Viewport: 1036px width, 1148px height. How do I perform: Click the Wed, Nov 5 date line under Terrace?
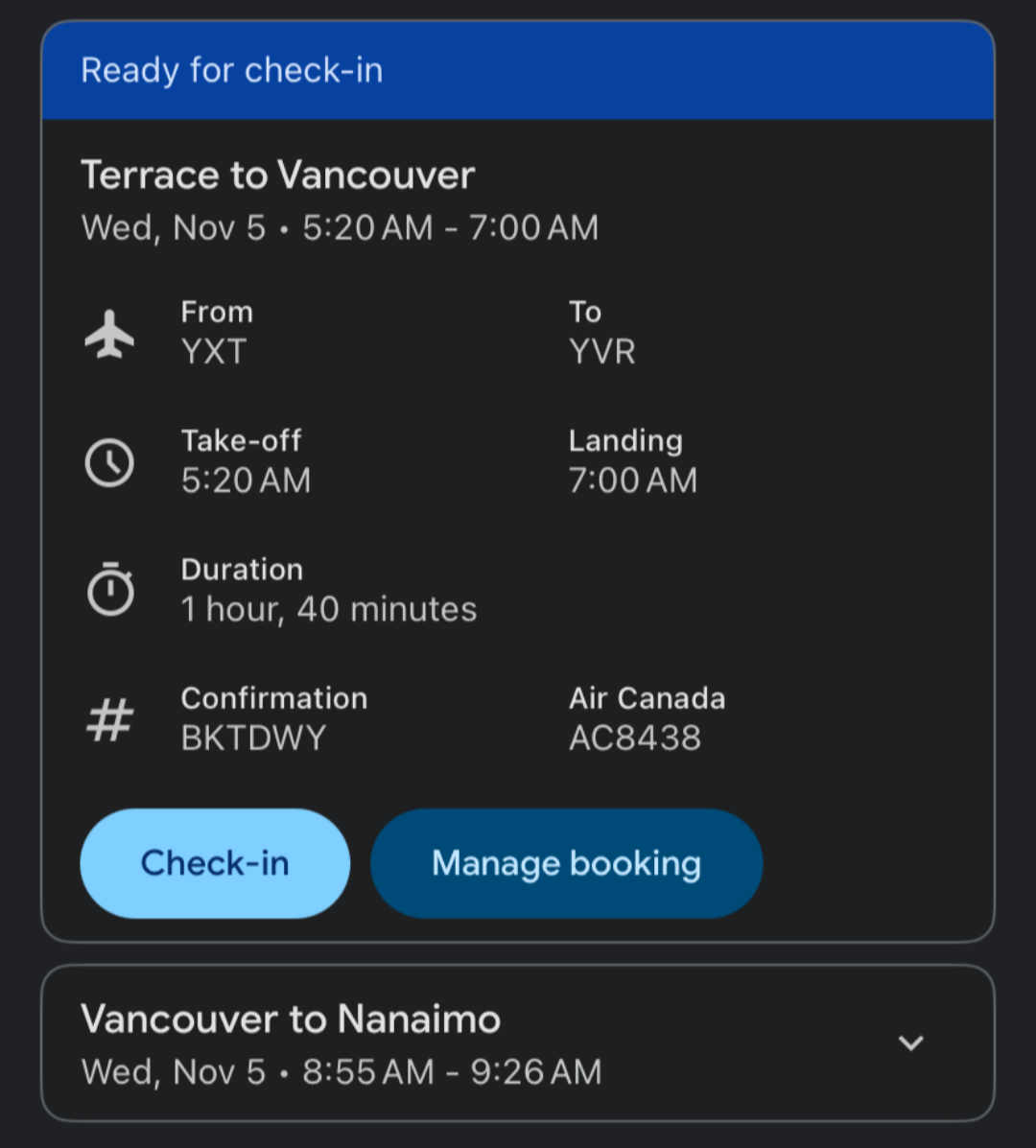point(340,227)
